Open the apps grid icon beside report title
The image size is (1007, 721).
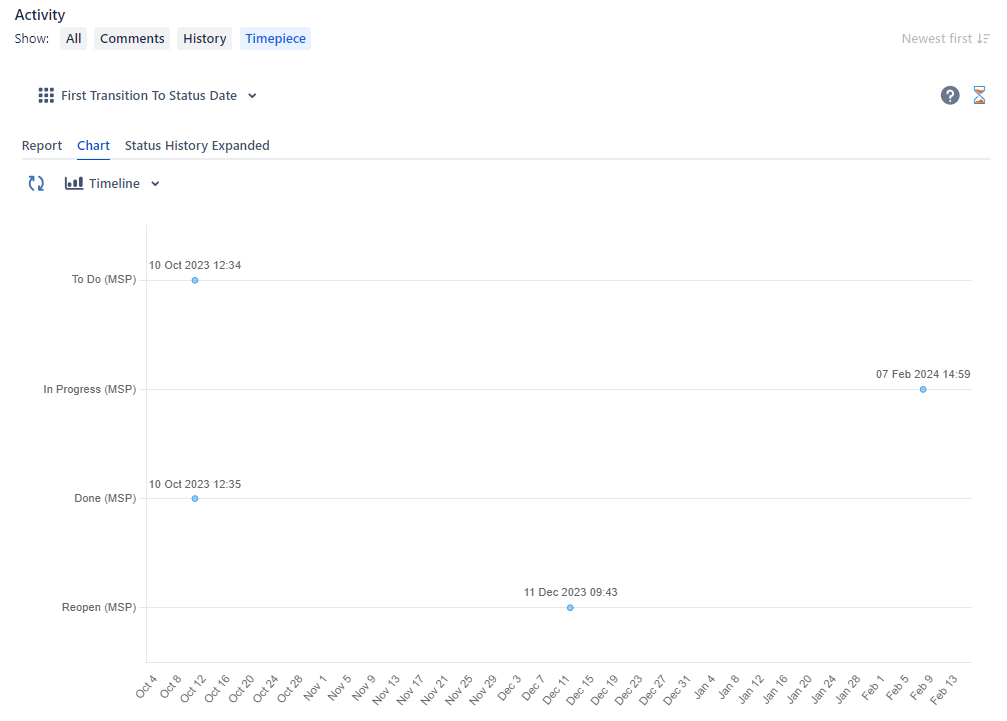pyautogui.click(x=45, y=95)
